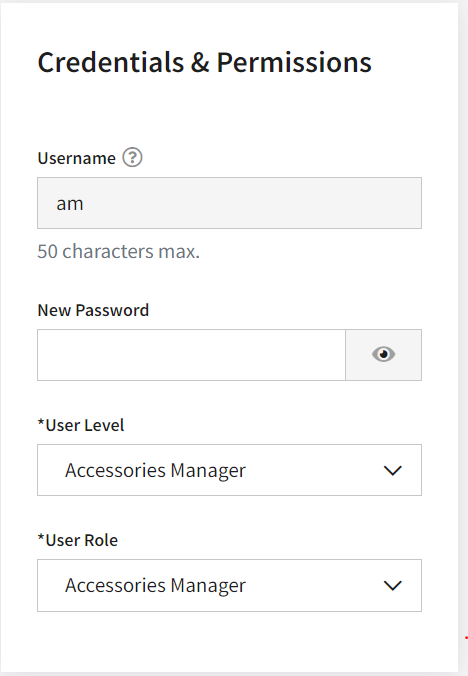The height and width of the screenshot is (676, 468).
Task: Open the User Role dropdown
Action: tap(229, 585)
